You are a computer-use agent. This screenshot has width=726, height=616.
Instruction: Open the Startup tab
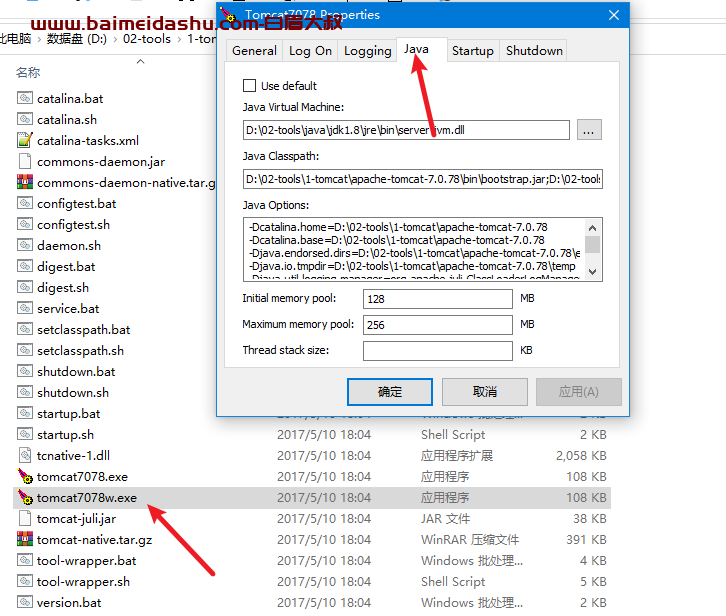[473, 50]
